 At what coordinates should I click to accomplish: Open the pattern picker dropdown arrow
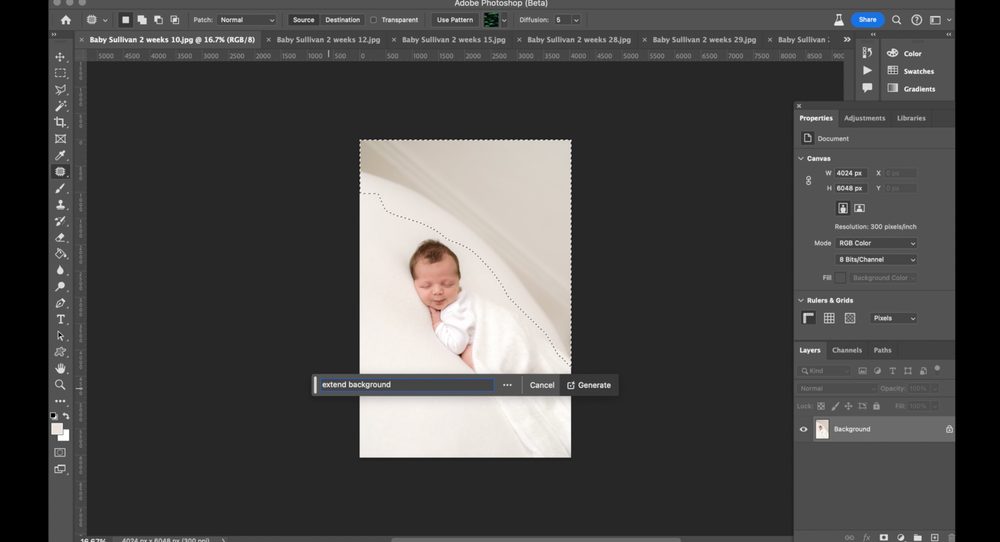point(504,20)
